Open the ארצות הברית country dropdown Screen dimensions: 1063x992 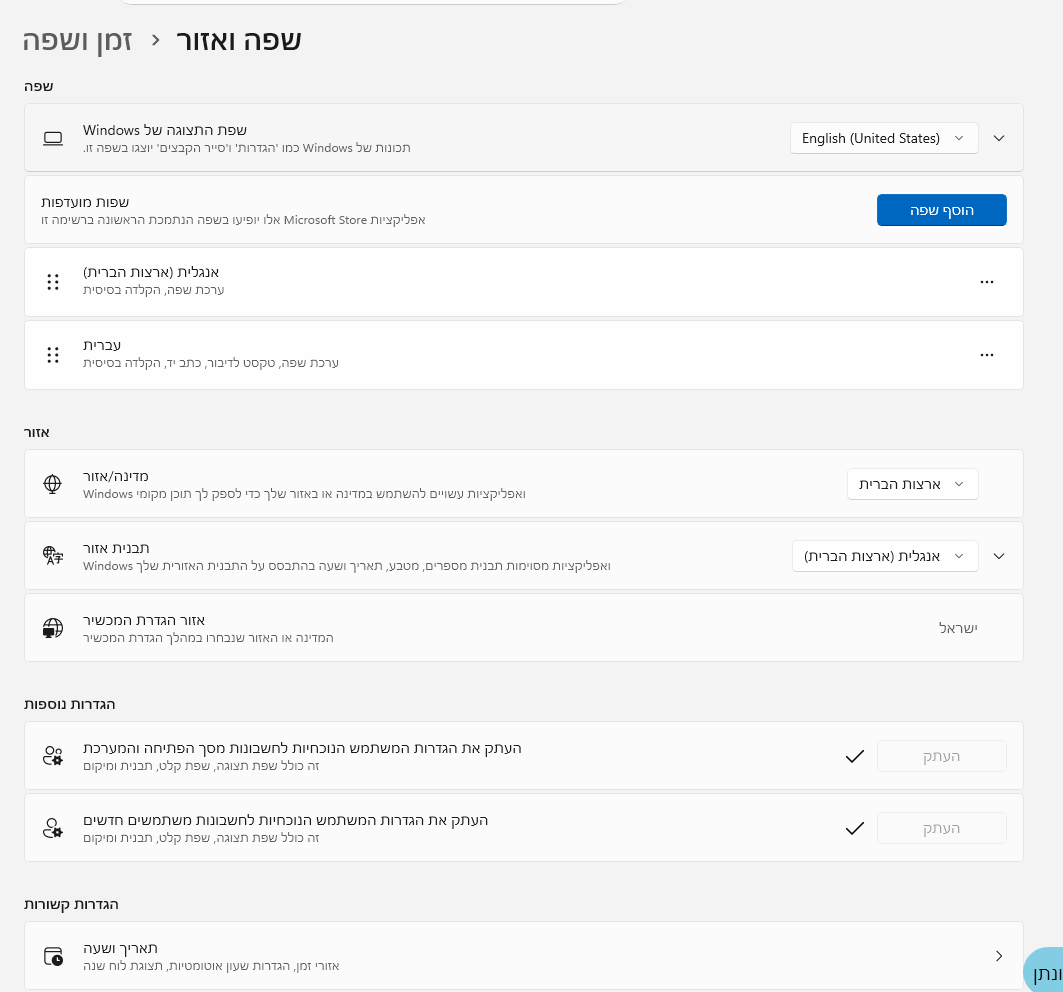pyautogui.click(x=912, y=484)
